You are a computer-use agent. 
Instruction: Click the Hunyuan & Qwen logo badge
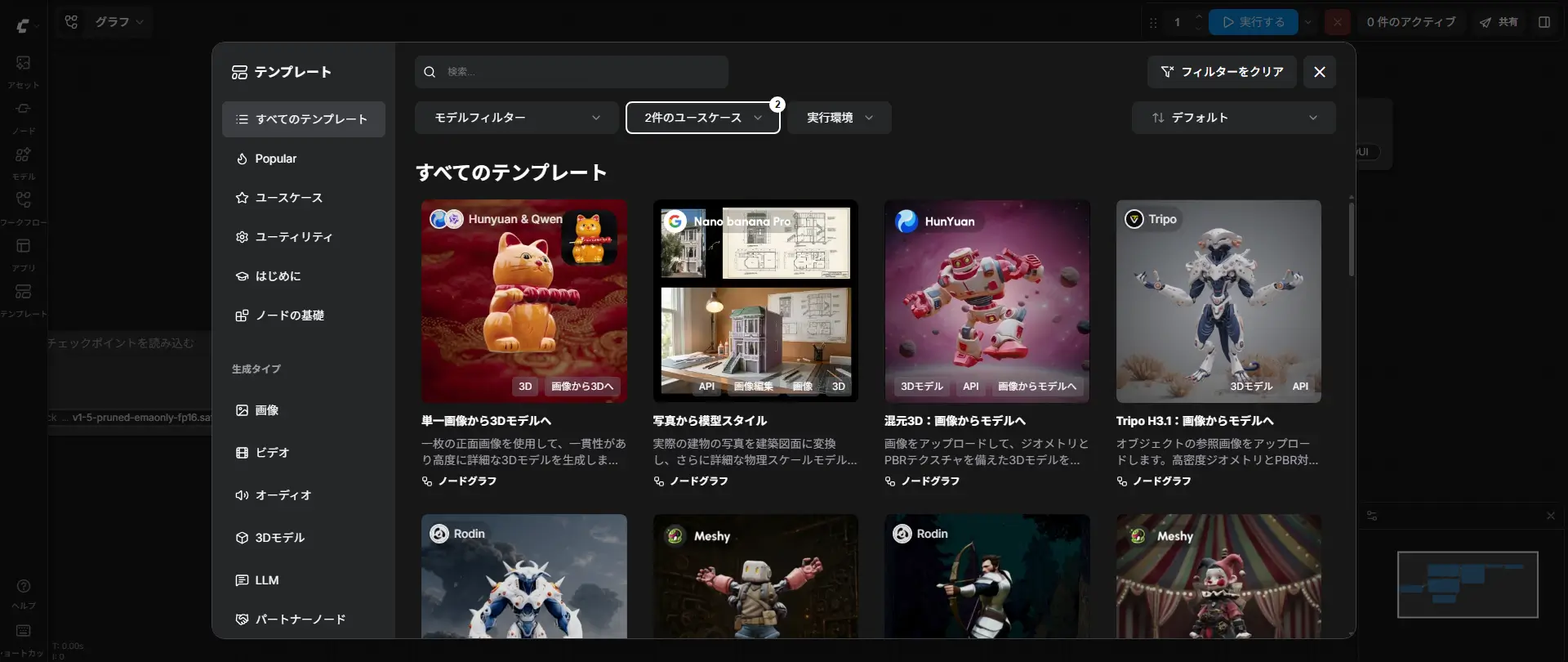point(446,219)
